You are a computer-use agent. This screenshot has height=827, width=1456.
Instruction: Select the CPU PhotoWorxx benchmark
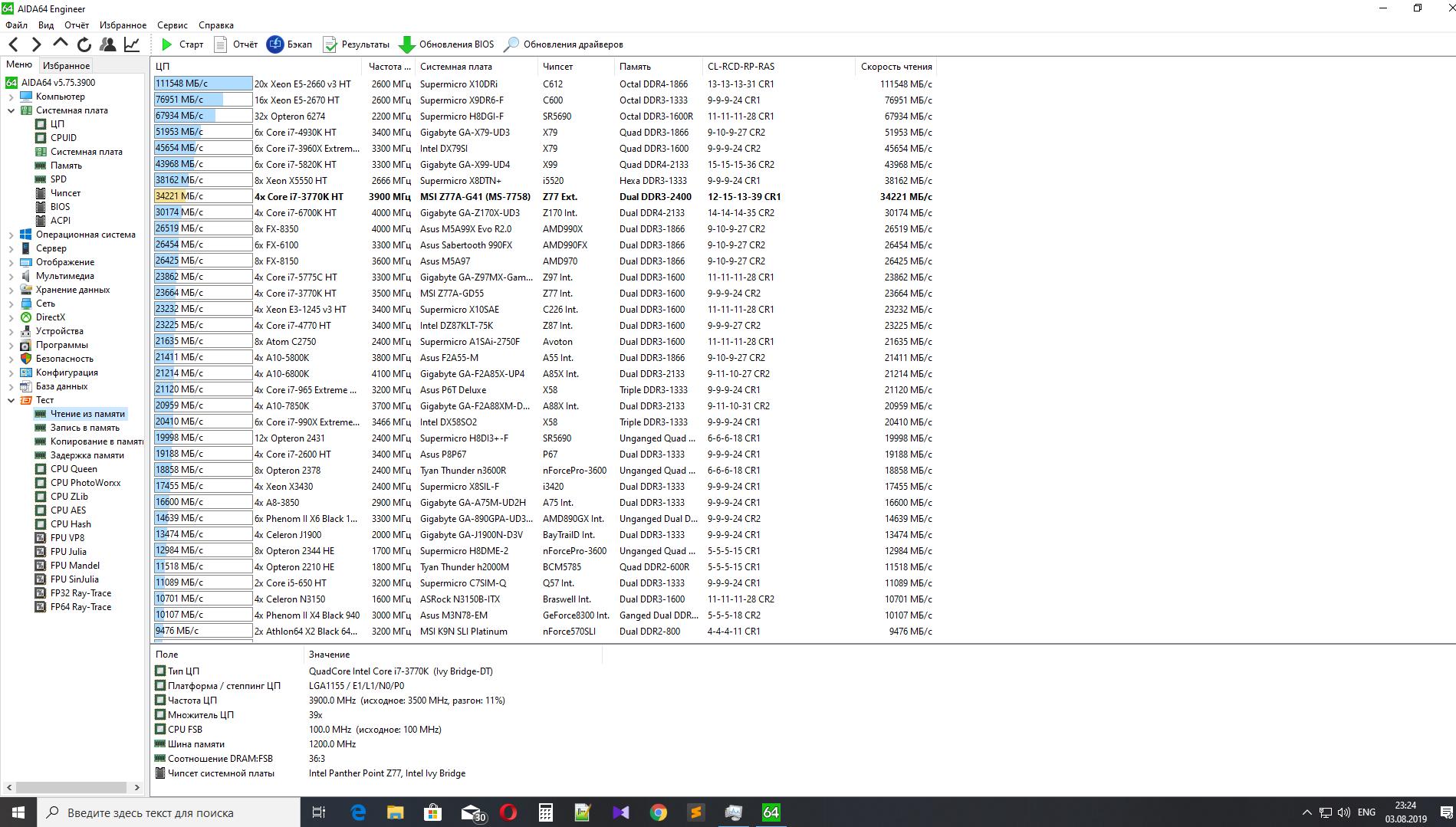(x=85, y=483)
